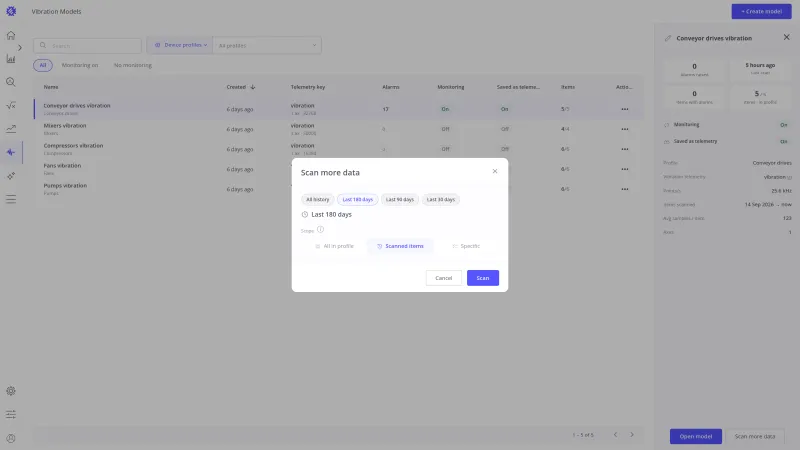Toggle Saved as telemetry for Conveyor drives row
This screenshot has height=450, width=800.
pyautogui.click(x=504, y=109)
